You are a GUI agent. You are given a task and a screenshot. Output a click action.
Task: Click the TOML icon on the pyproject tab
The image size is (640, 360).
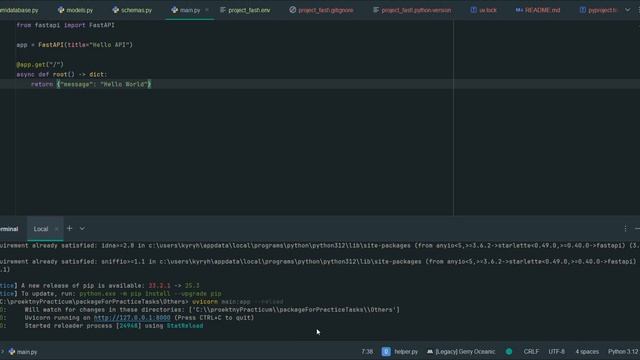pos(583,10)
